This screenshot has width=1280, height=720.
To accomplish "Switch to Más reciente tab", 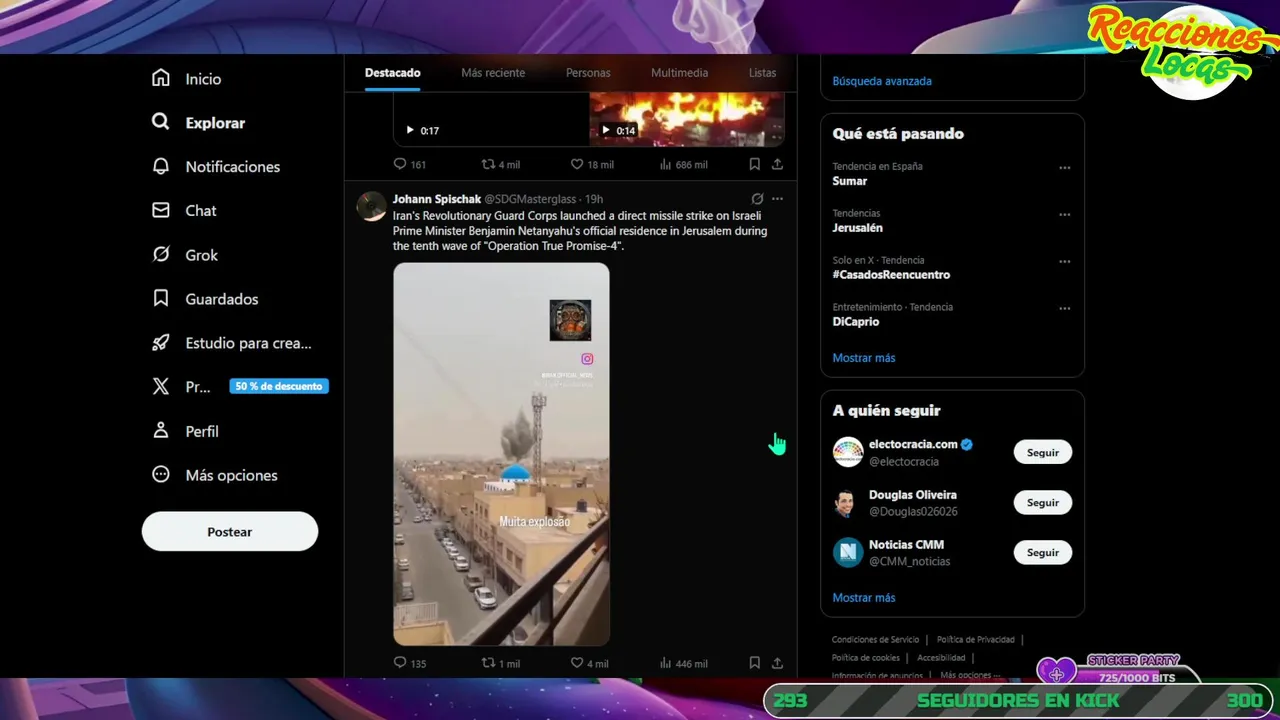I will point(493,73).
